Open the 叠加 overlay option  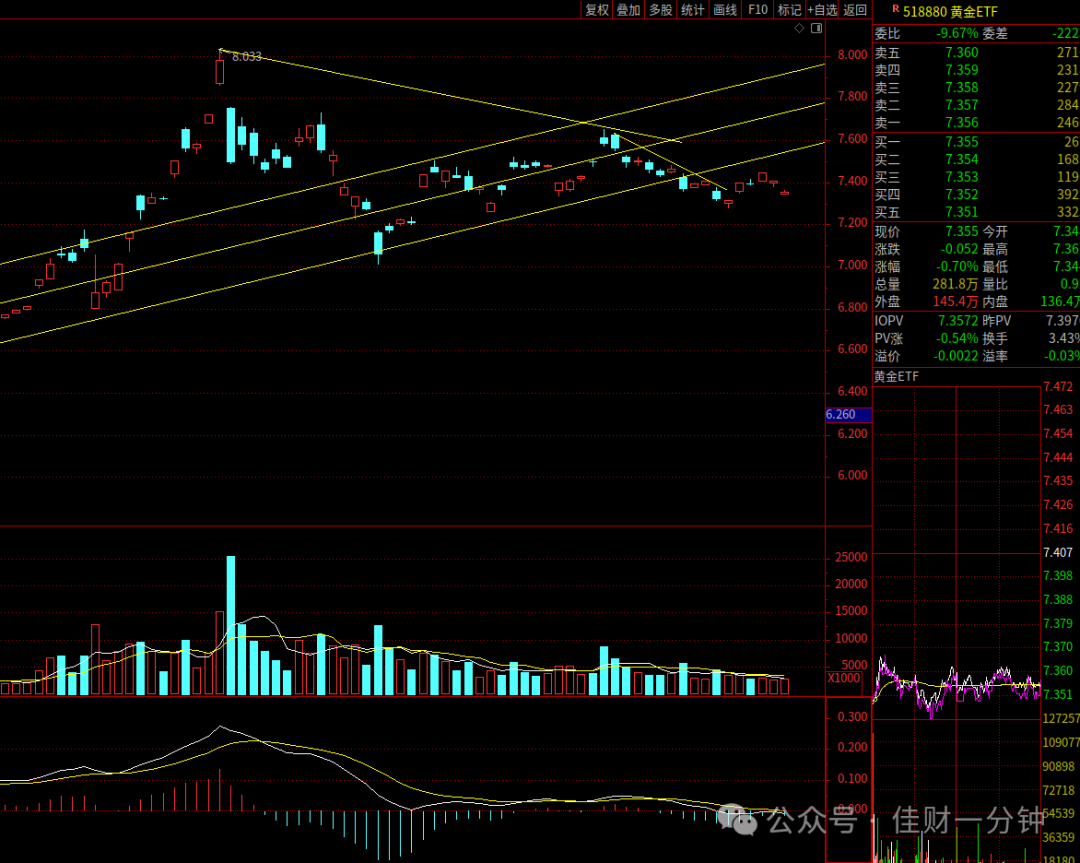[628, 10]
